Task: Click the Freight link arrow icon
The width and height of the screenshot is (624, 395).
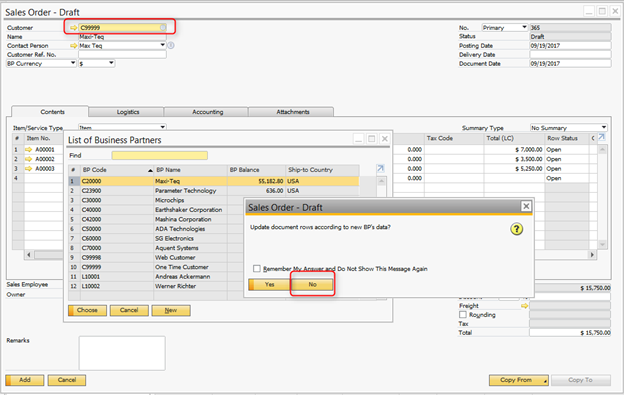Action: (525, 306)
